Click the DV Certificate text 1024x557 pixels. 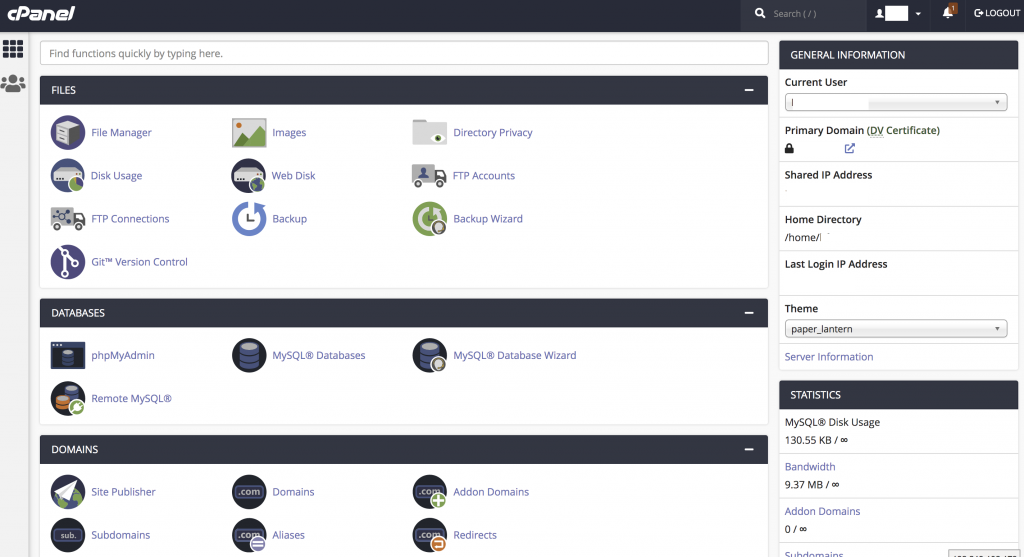[905, 130]
